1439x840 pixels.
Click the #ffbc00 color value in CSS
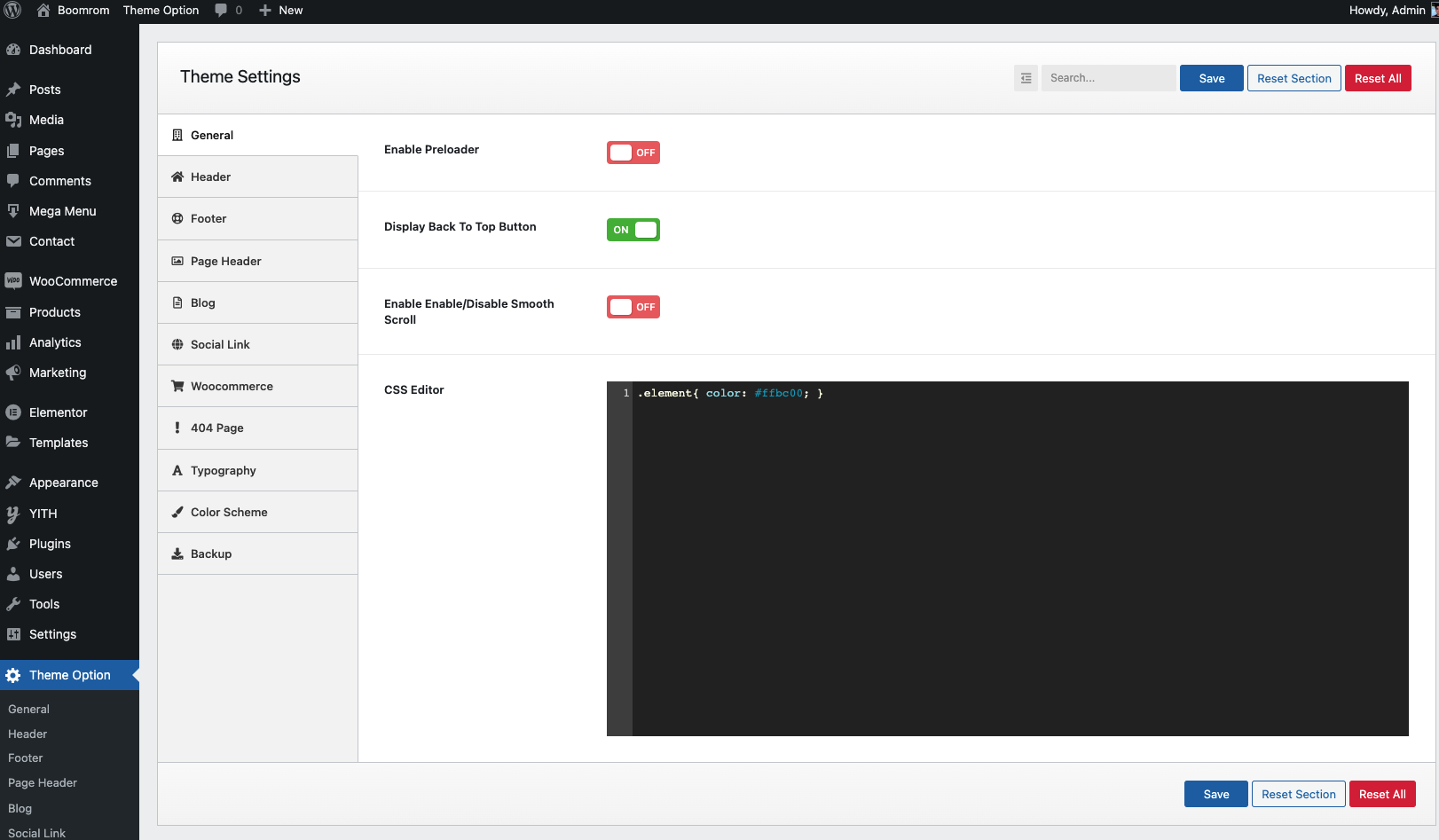(778, 393)
